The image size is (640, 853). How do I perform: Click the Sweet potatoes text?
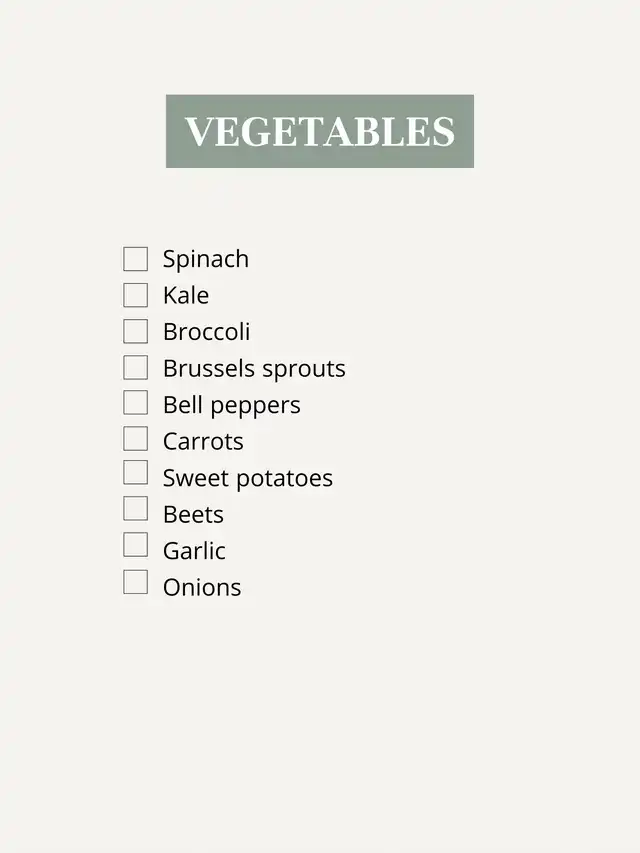[x=248, y=478]
